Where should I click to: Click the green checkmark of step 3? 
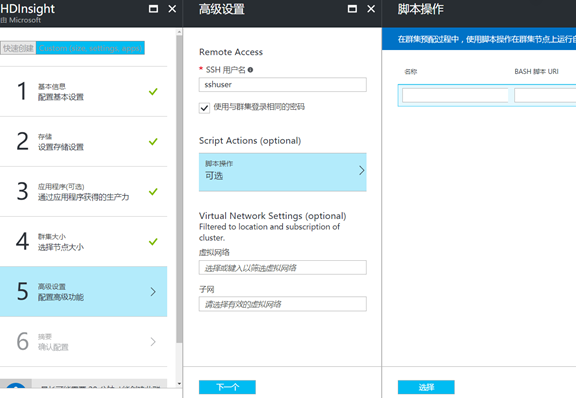click(153, 191)
